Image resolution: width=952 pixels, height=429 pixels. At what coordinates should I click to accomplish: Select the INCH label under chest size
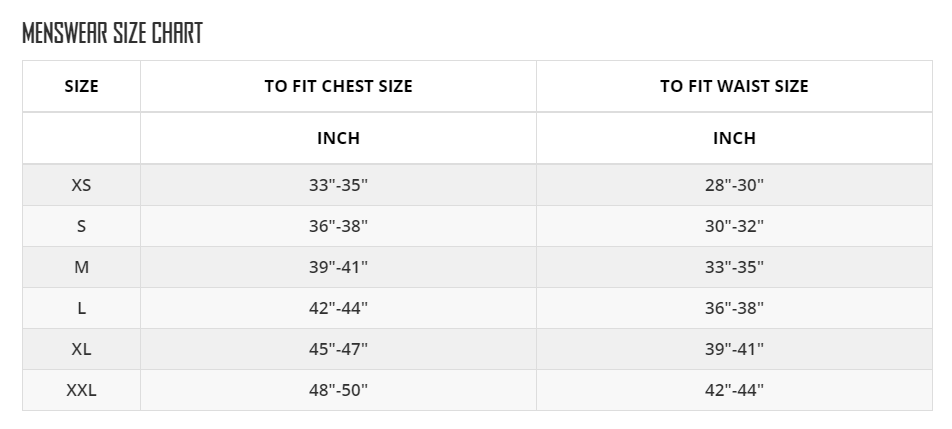[338, 138]
